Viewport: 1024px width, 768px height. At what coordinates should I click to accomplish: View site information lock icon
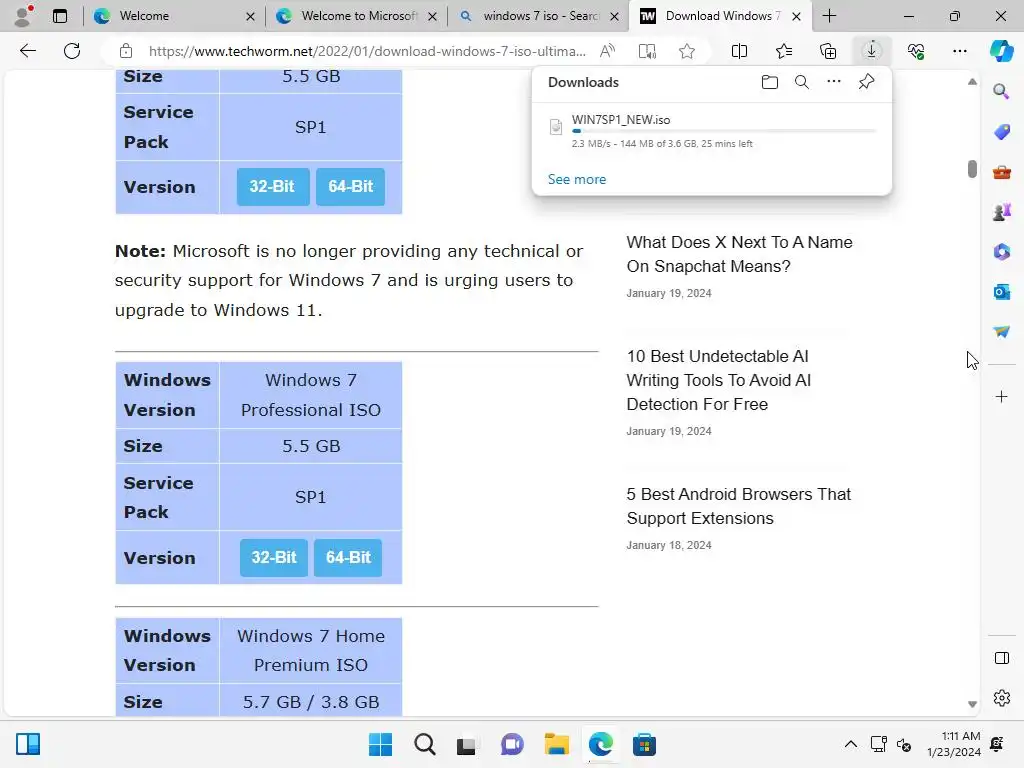pyautogui.click(x=126, y=51)
